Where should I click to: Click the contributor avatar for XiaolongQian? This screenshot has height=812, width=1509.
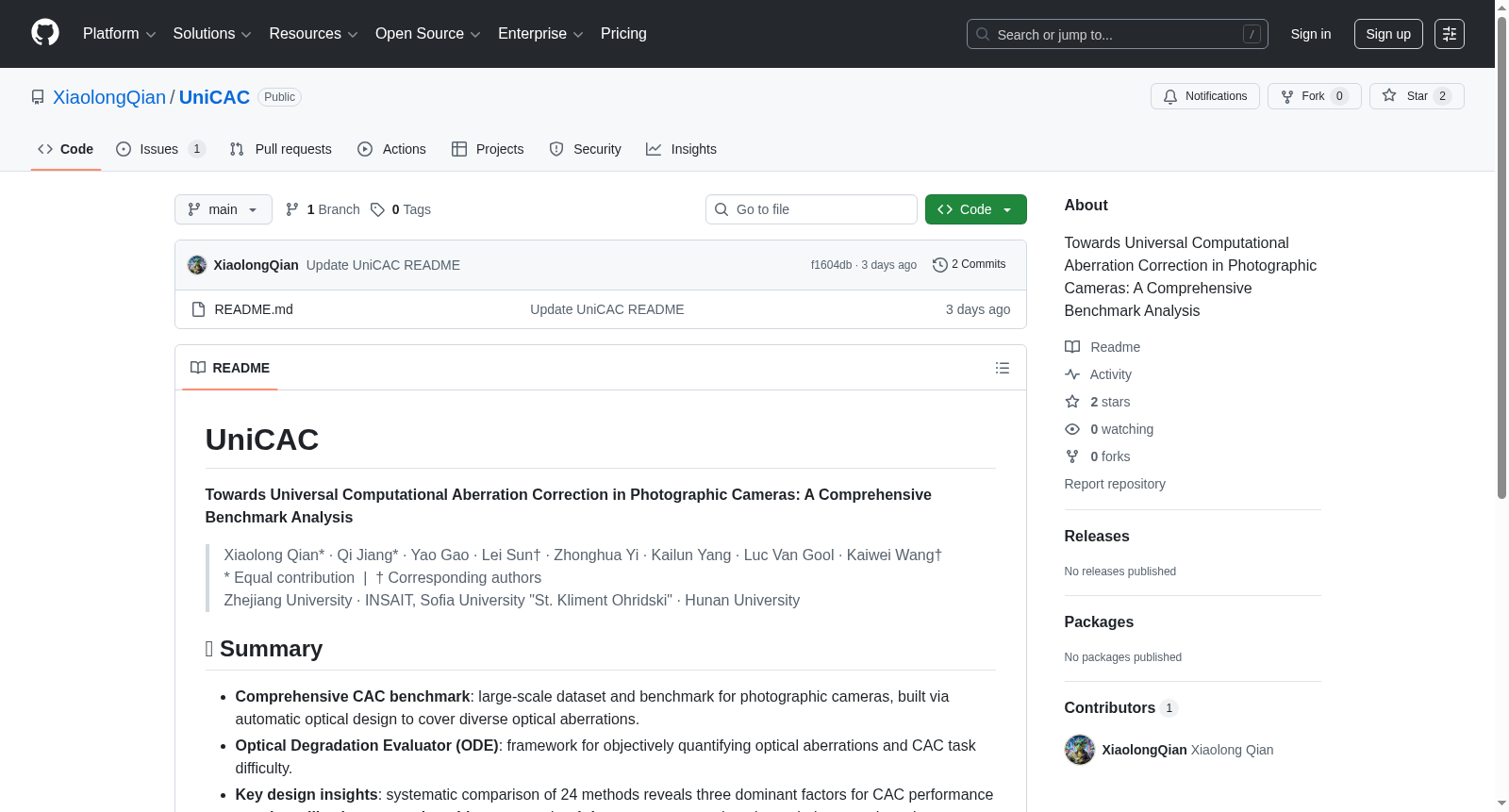(1080, 750)
